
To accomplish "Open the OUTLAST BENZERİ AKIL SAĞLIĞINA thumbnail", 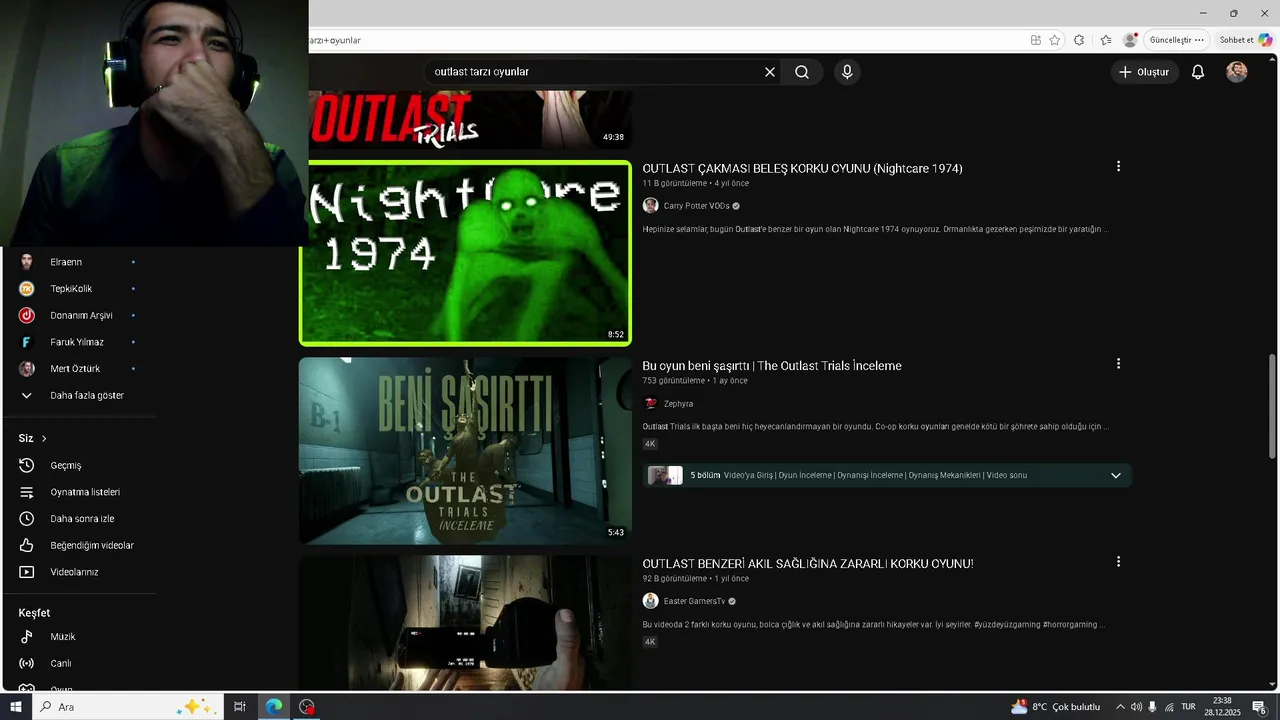I will [465, 623].
